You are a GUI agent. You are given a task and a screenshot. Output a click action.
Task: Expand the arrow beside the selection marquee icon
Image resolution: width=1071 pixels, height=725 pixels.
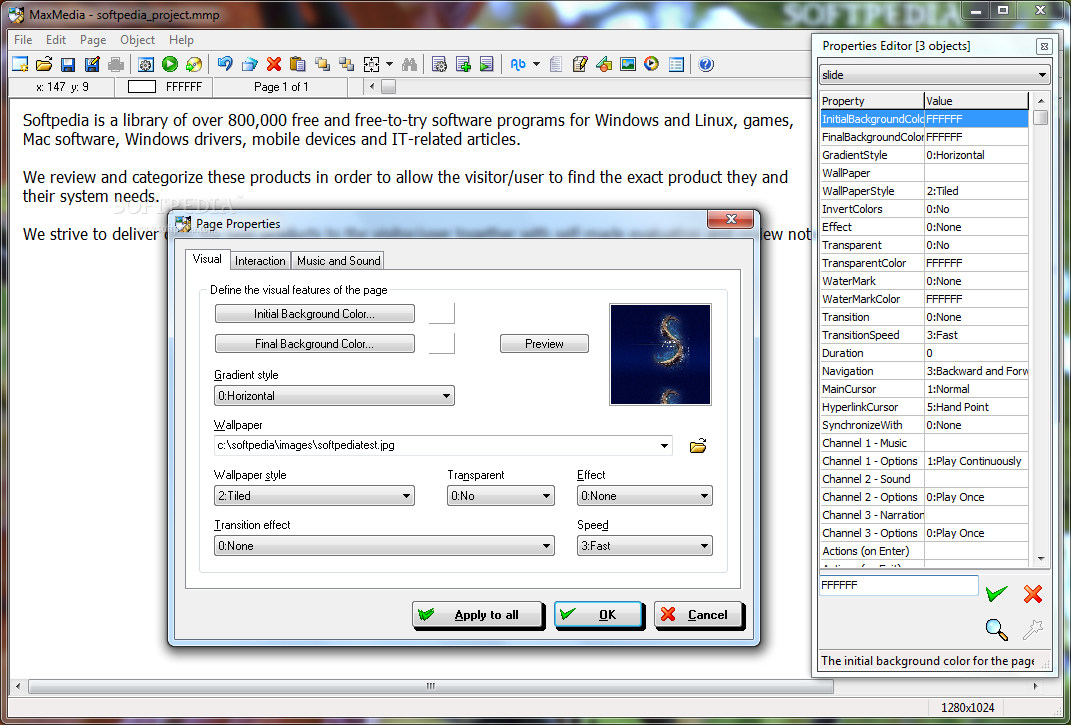click(389, 64)
